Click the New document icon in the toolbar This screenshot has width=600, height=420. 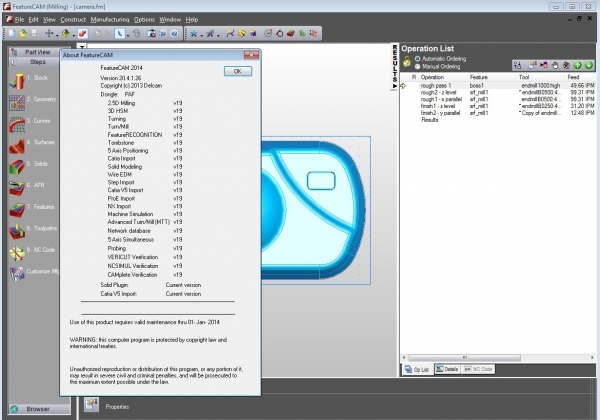point(12,34)
